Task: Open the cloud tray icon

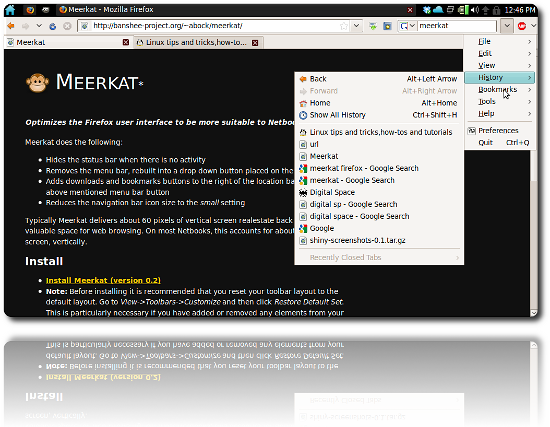Action: click(438, 10)
